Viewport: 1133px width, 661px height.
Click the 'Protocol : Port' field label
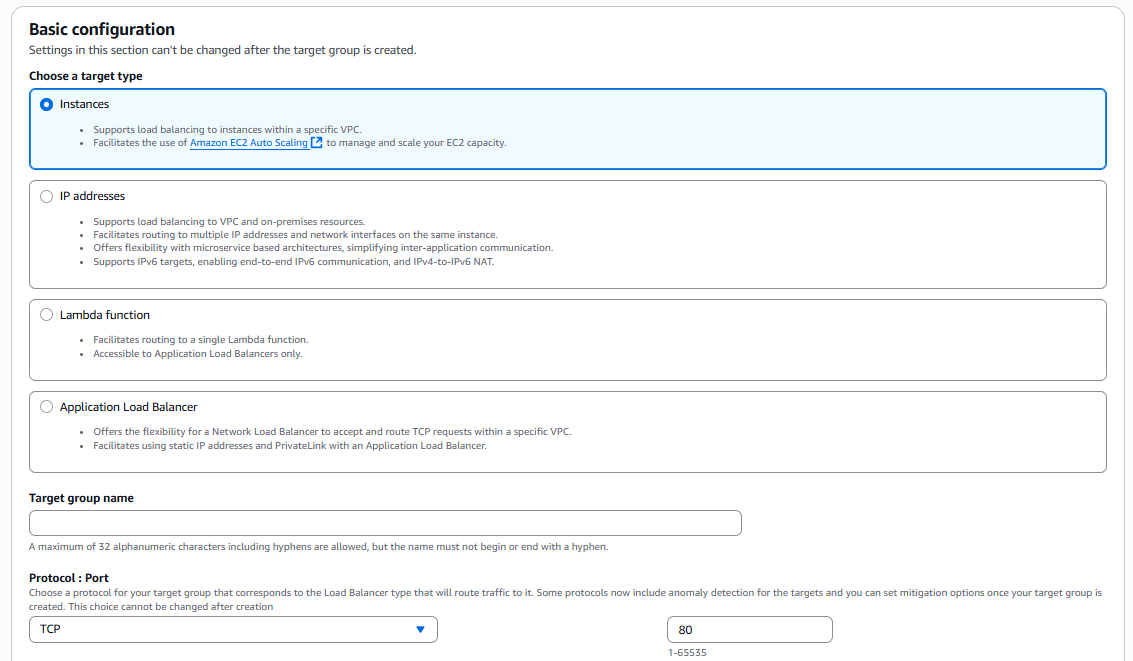(69, 578)
